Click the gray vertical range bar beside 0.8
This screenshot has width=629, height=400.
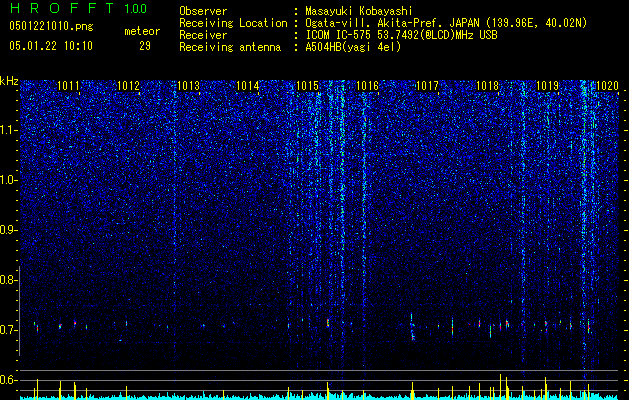pos(20,311)
